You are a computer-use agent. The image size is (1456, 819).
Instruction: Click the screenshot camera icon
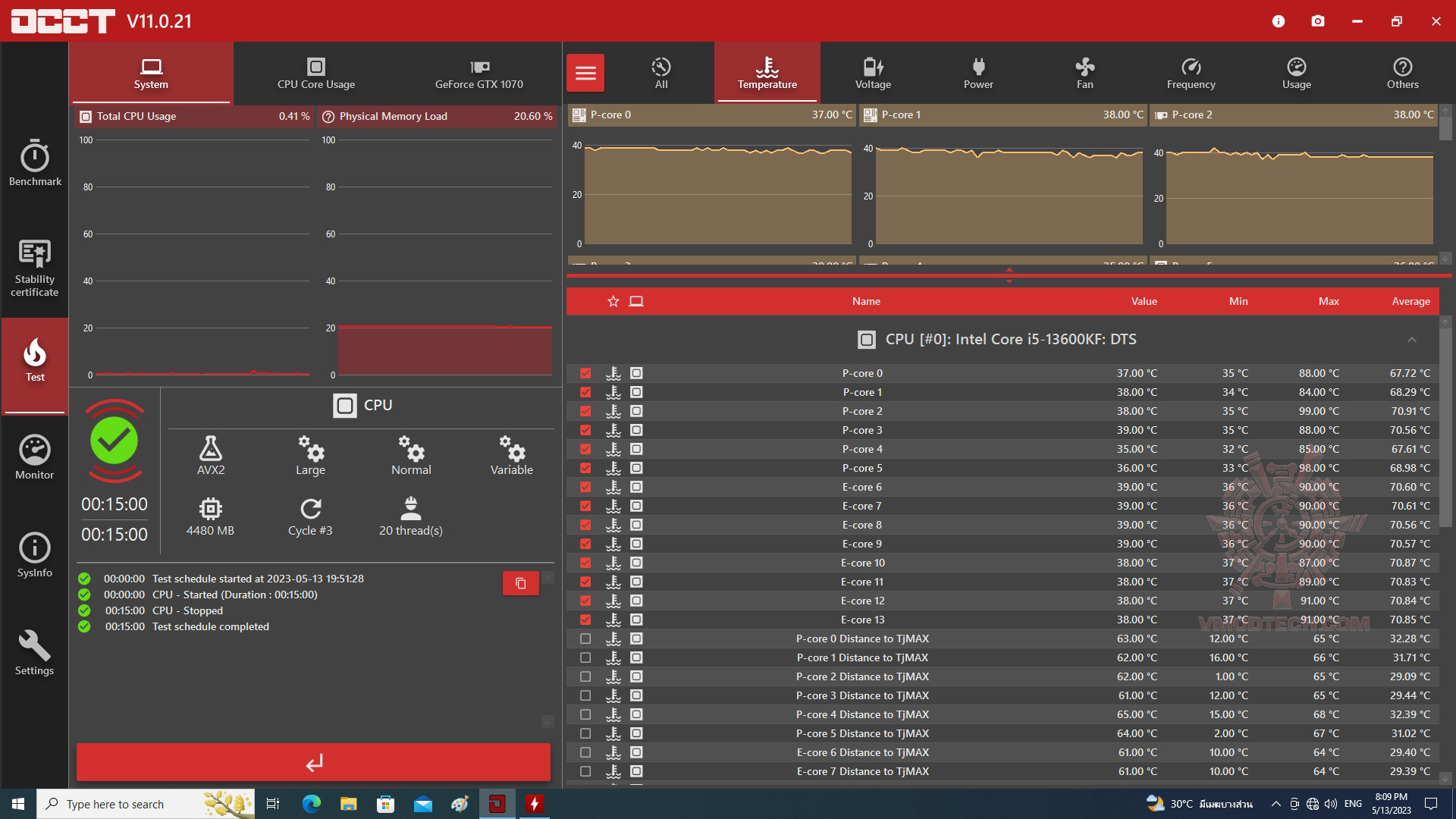[x=1318, y=21]
